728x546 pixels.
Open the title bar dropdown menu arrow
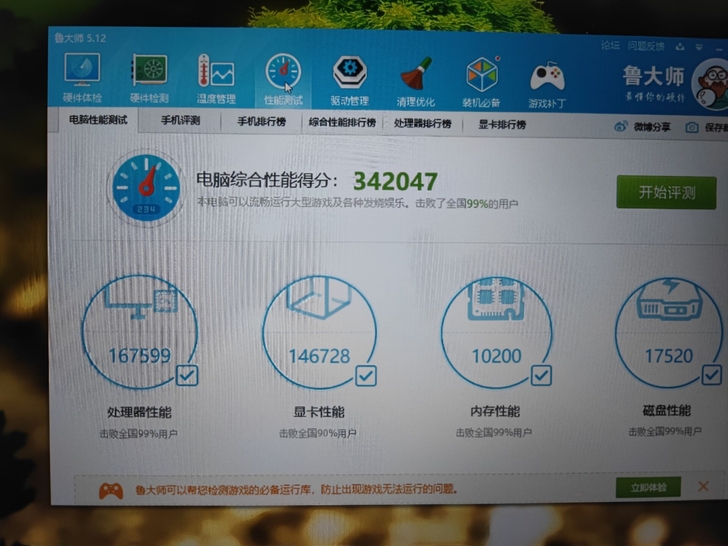[x=699, y=47]
